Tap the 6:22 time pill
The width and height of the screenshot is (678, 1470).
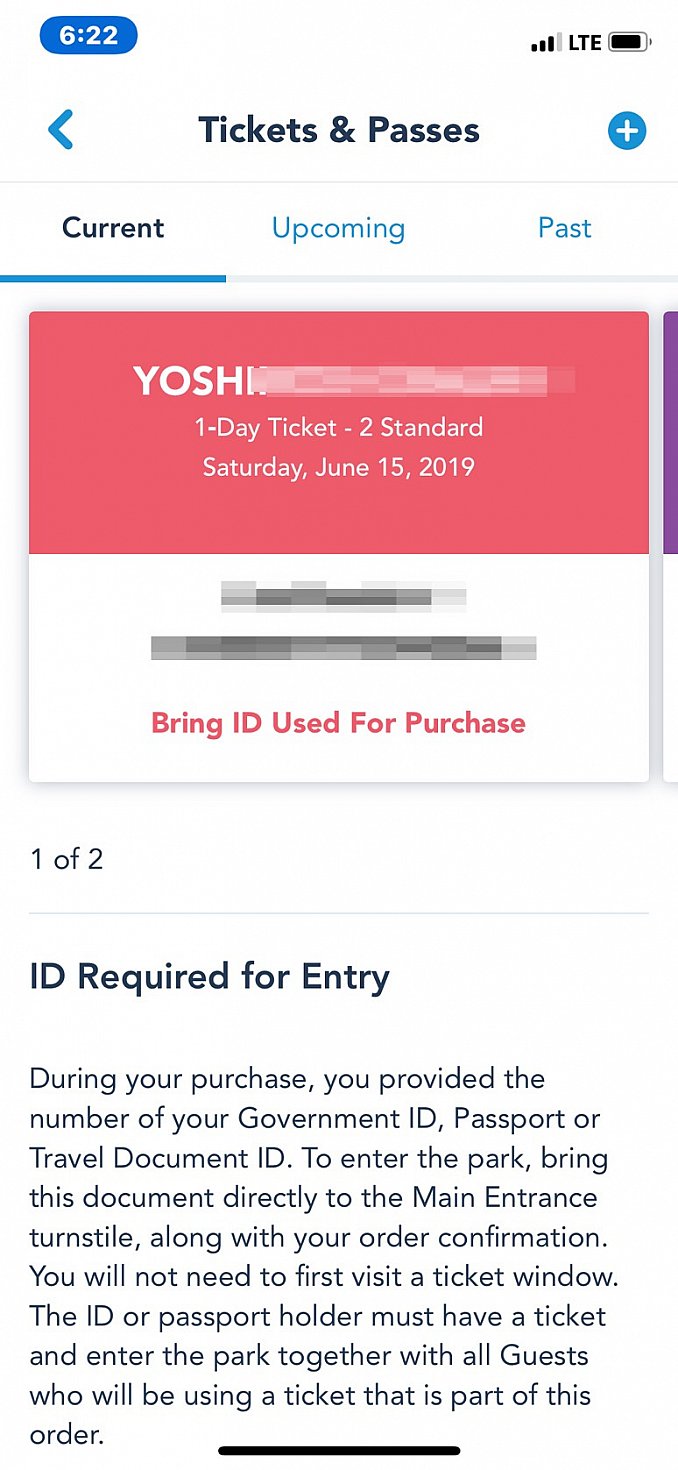pos(89,35)
